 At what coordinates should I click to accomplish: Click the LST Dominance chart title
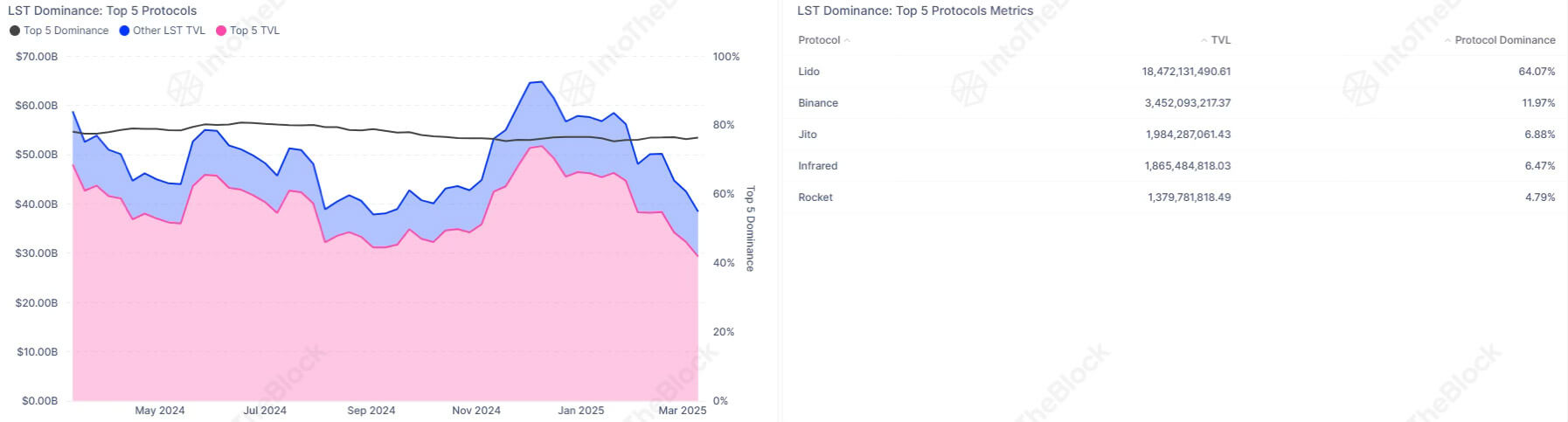pos(102,10)
